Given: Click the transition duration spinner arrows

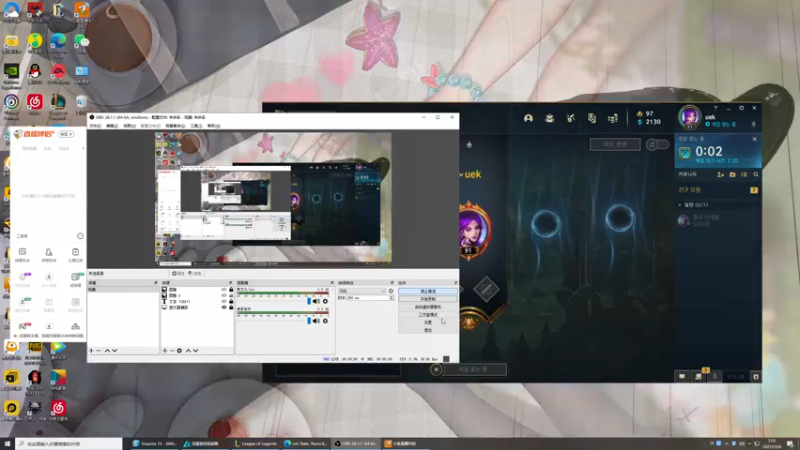Looking at the screenshot, I should (x=391, y=298).
